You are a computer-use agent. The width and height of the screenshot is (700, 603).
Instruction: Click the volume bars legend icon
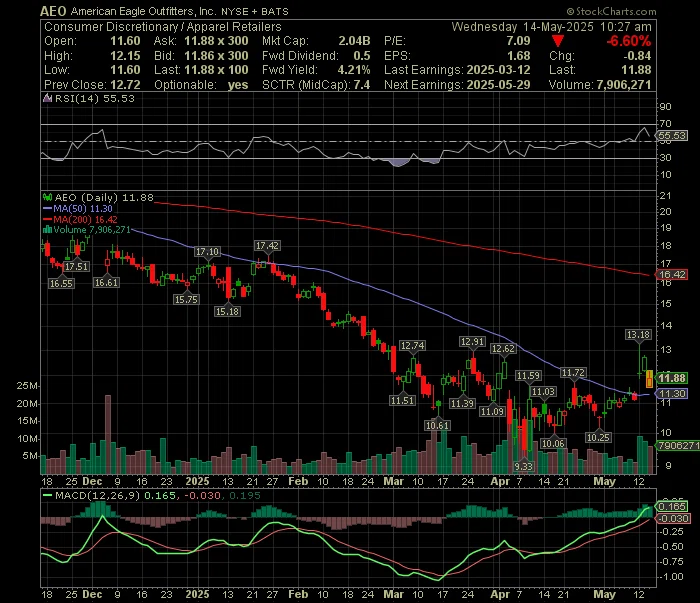point(47,230)
